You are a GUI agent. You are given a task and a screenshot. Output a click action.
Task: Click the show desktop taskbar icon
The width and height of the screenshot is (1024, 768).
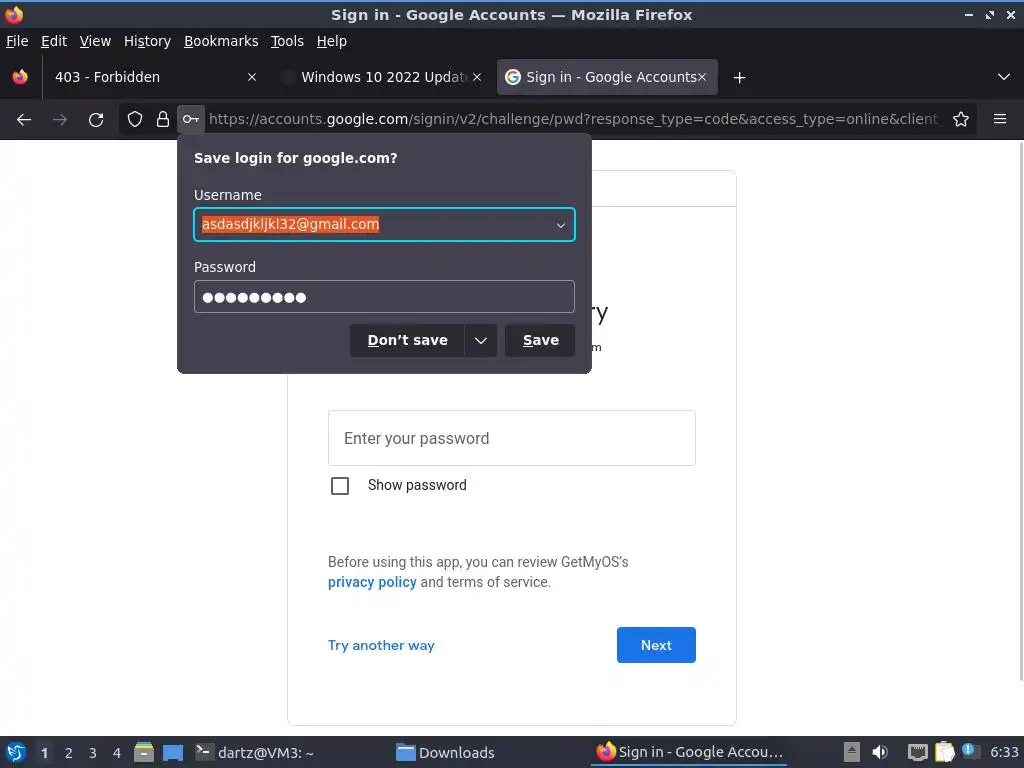pyautogui.click(x=173, y=753)
